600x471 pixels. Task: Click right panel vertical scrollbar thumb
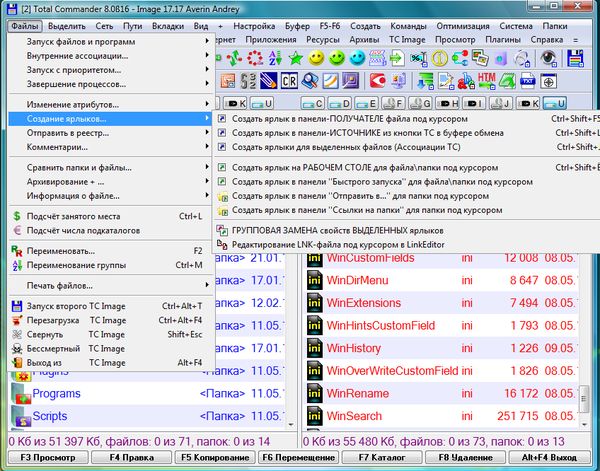[x=584, y=398]
